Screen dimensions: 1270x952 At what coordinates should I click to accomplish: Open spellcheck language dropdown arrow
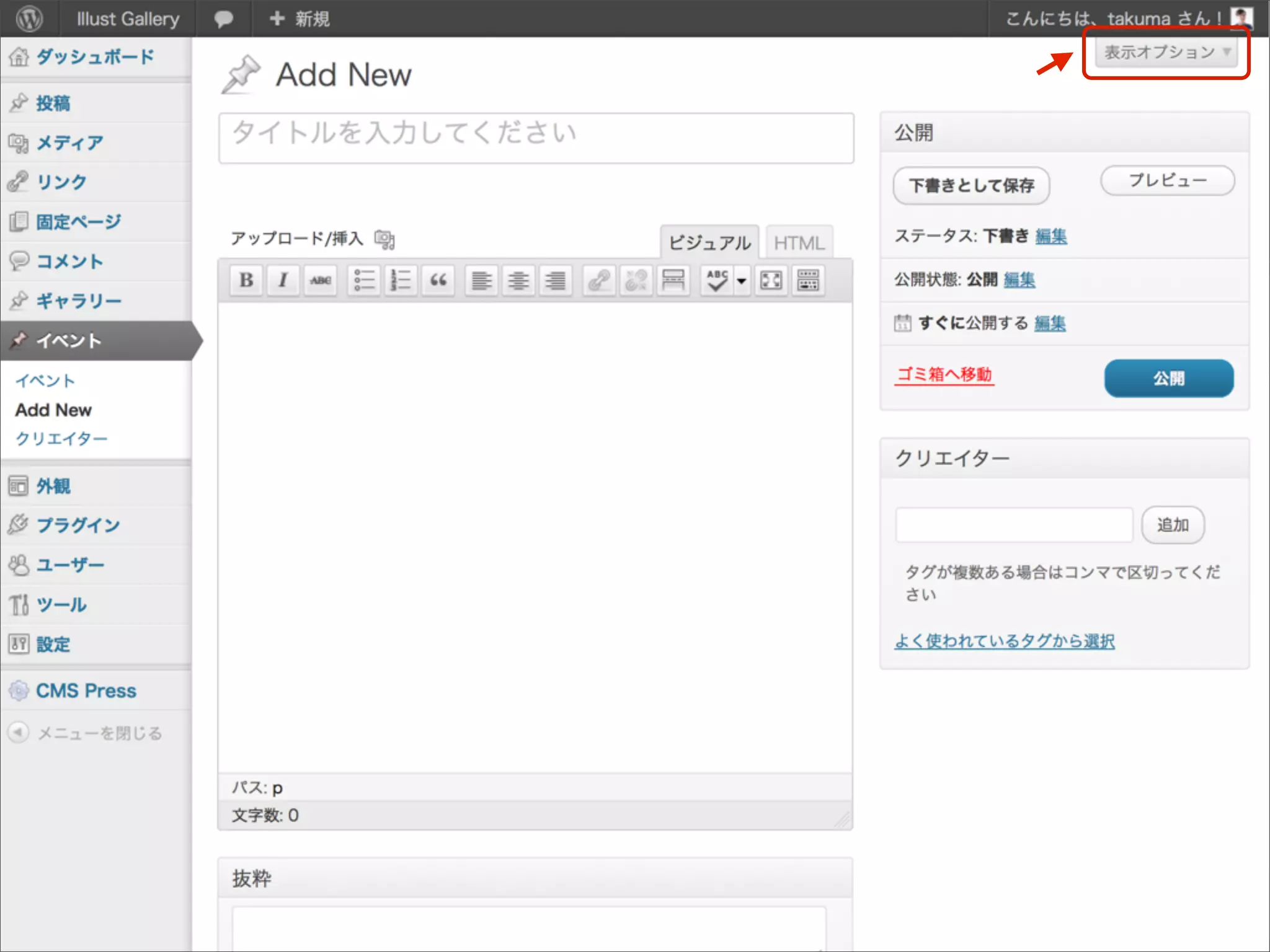point(742,280)
